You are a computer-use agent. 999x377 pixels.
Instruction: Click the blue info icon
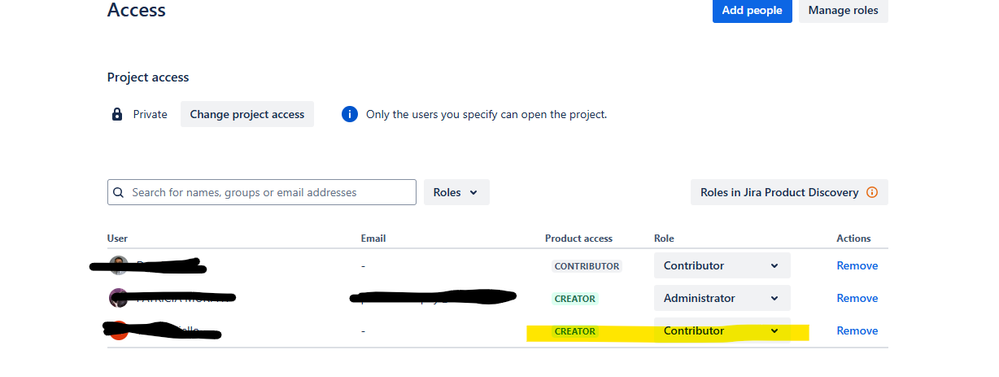pyautogui.click(x=350, y=115)
